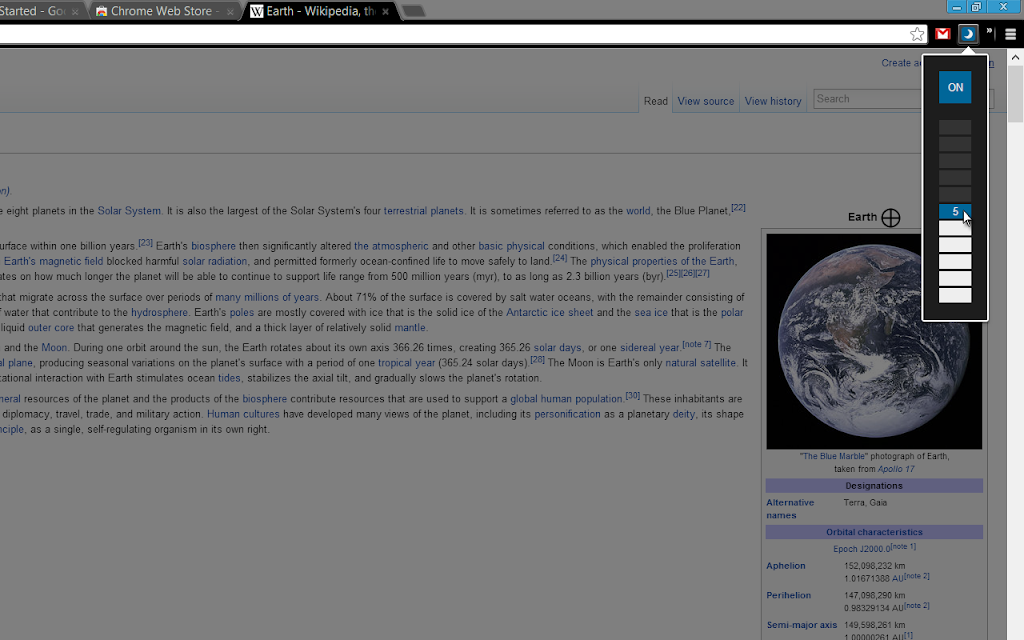Open the basic physical link
Screen dimensions: 1024x640
pos(511,246)
